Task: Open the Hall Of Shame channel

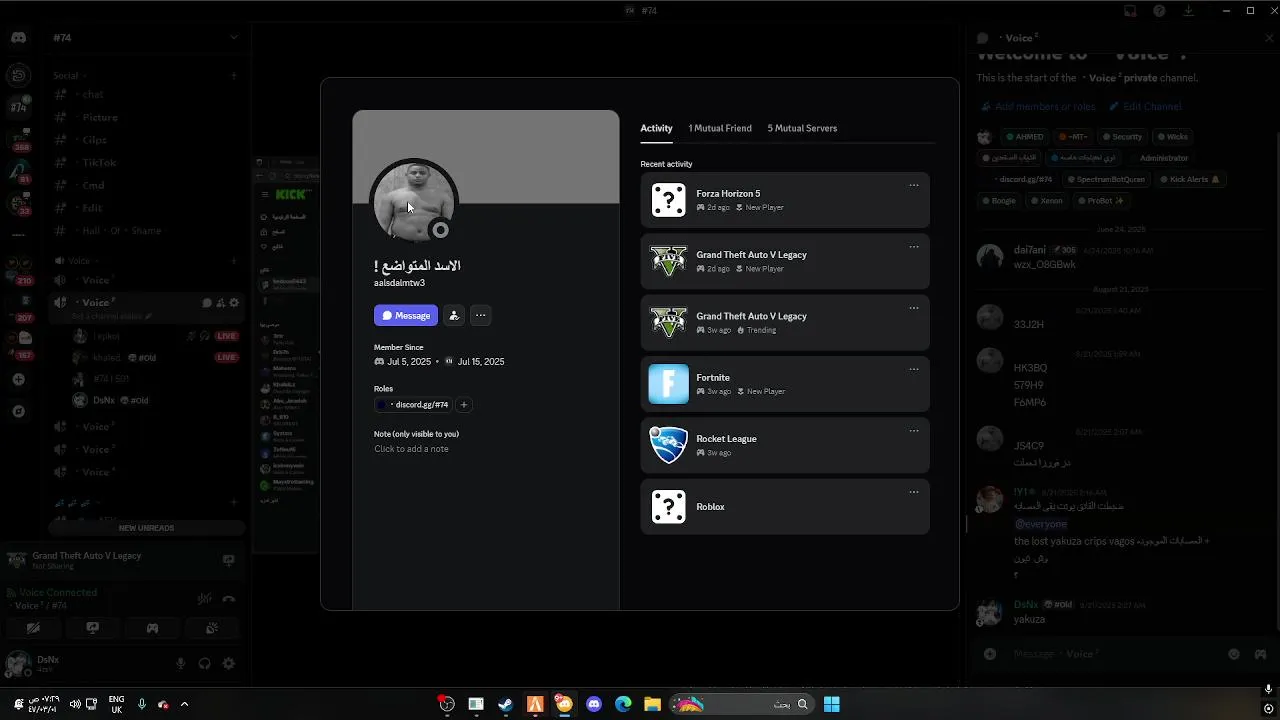Action: pyautogui.click(x=147, y=230)
